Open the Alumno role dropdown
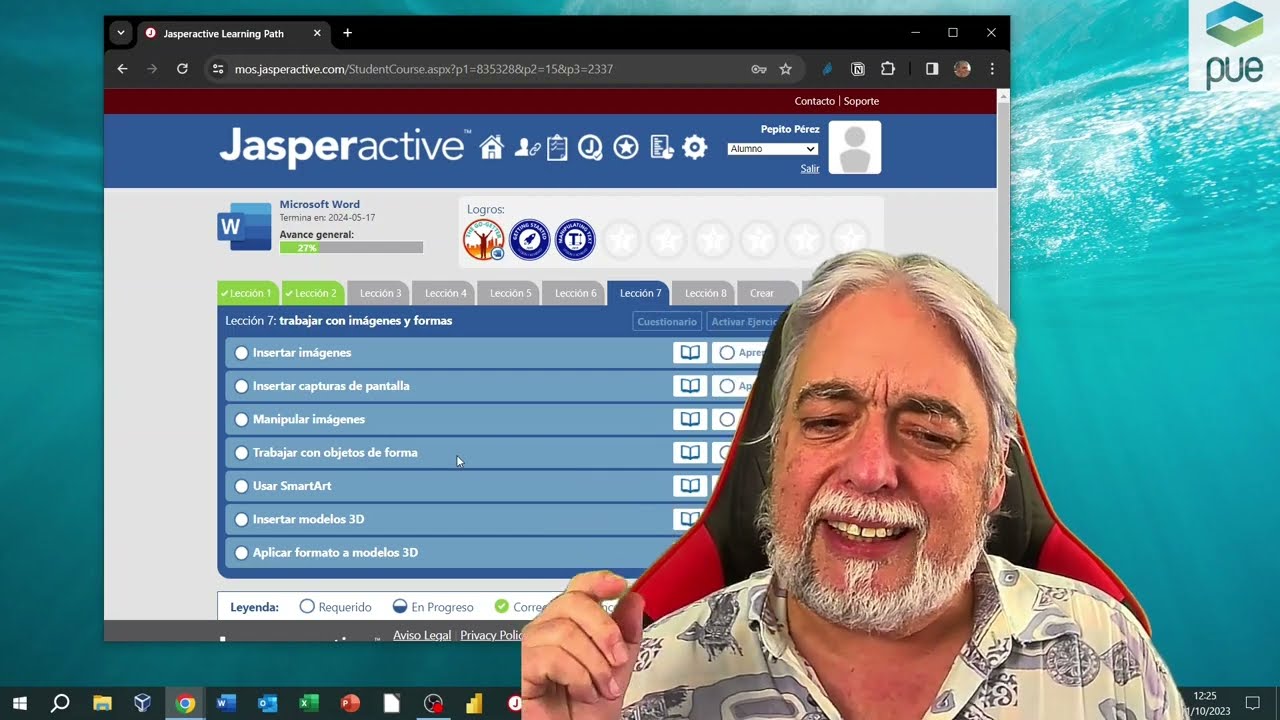 click(773, 149)
